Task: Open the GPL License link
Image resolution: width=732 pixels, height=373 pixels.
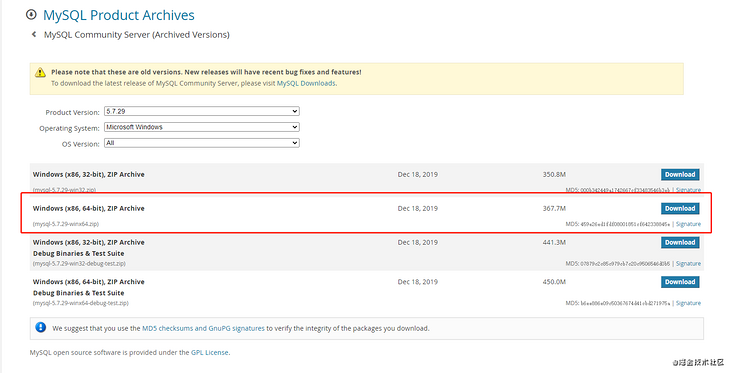Action: click(210, 352)
